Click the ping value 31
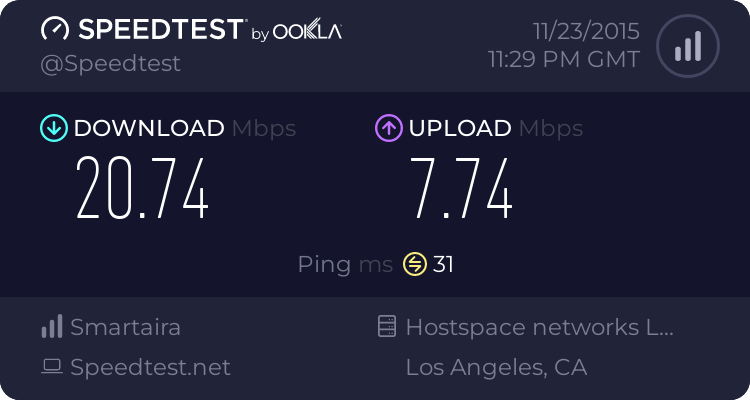Viewport: 750px width, 400px height. coord(443,264)
